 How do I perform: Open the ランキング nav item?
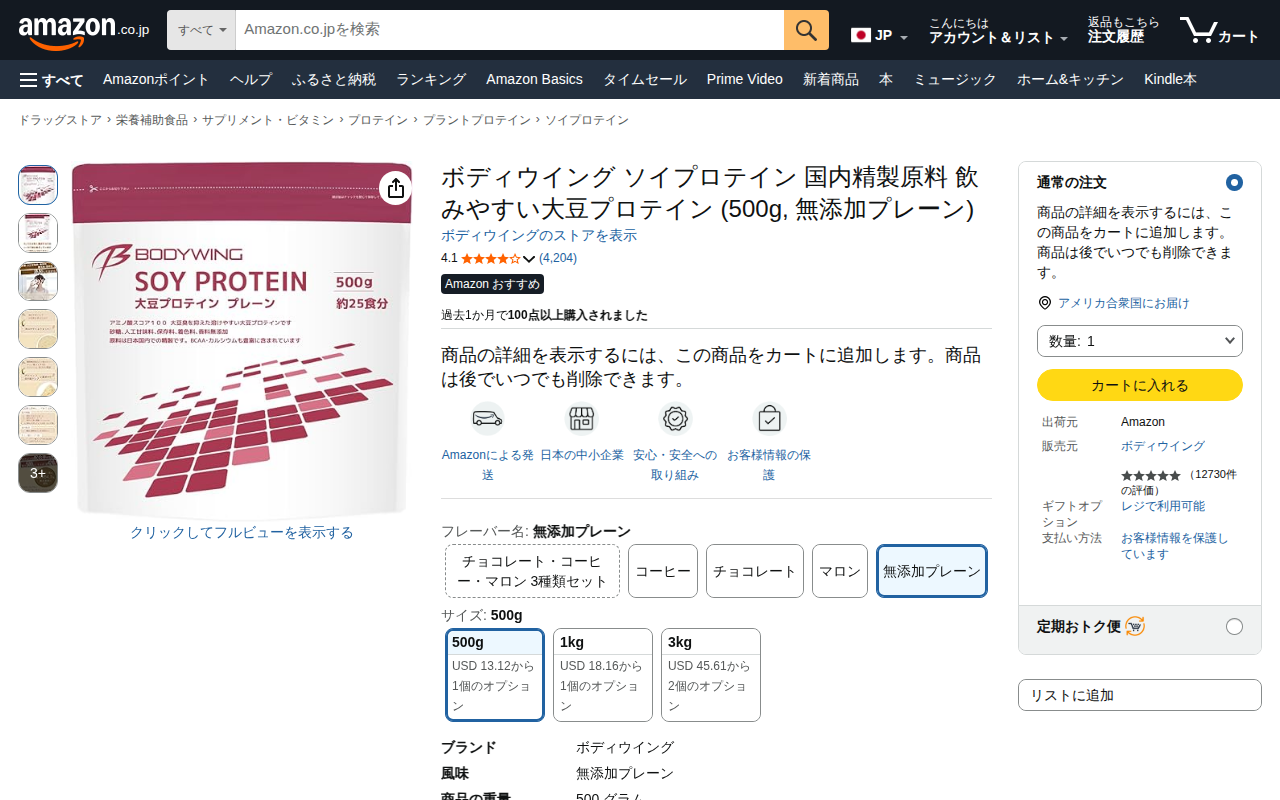point(431,80)
